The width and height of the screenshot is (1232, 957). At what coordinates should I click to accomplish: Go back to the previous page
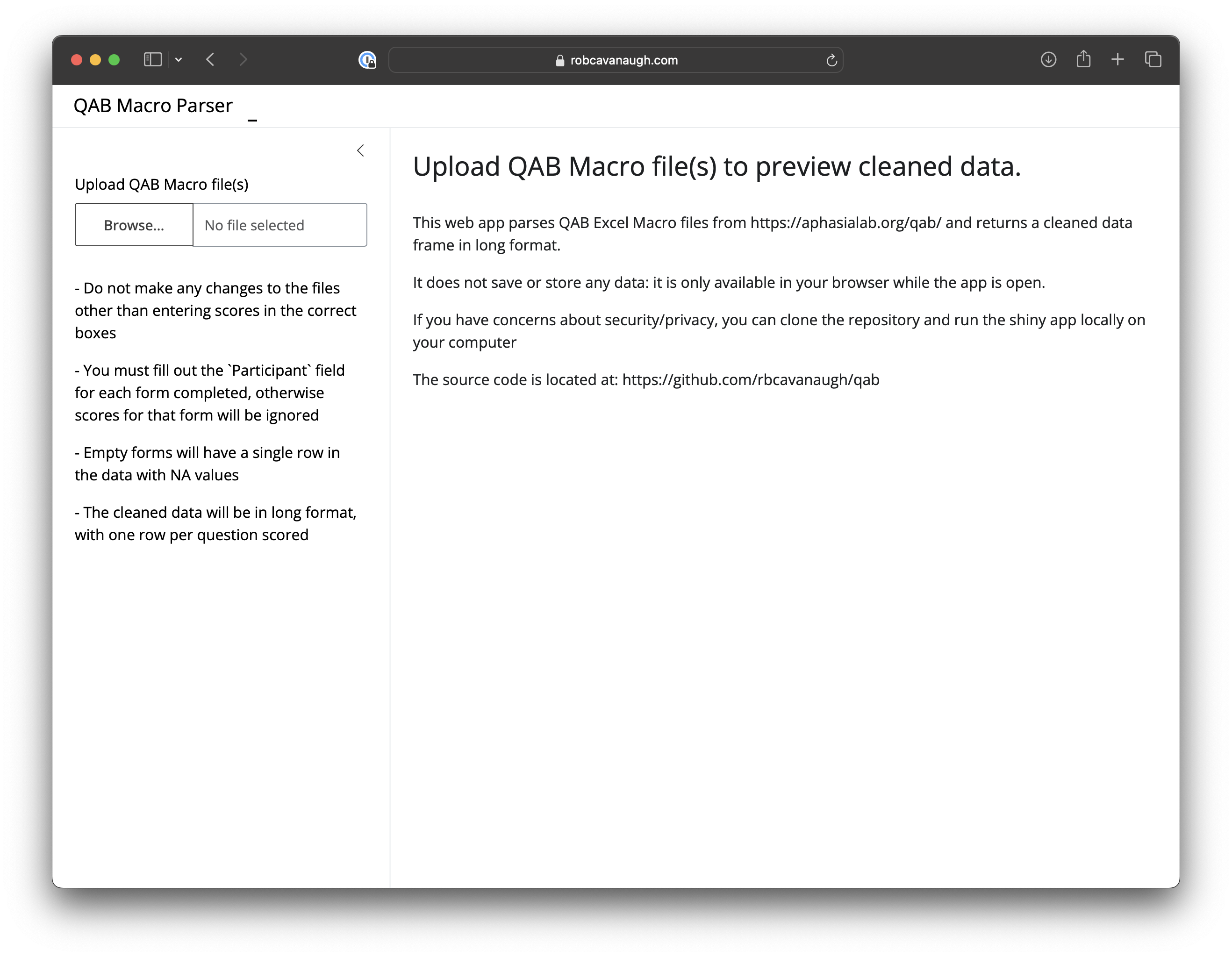(210, 60)
